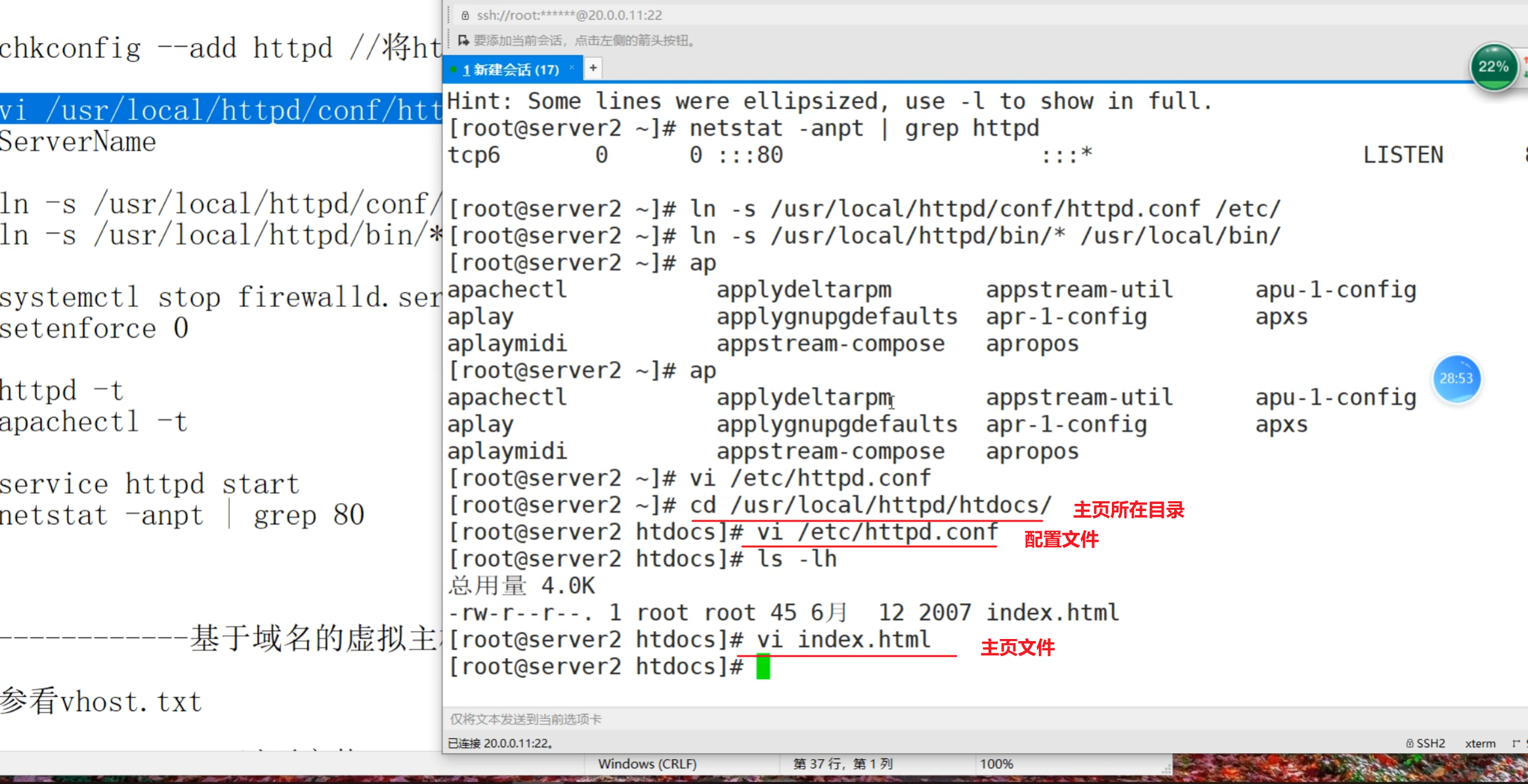Image resolution: width=1528 pixels, height=784 pixels.
Task: Click the 100% zoom value in the Notepad status bar
Action: tap(996, 764)
